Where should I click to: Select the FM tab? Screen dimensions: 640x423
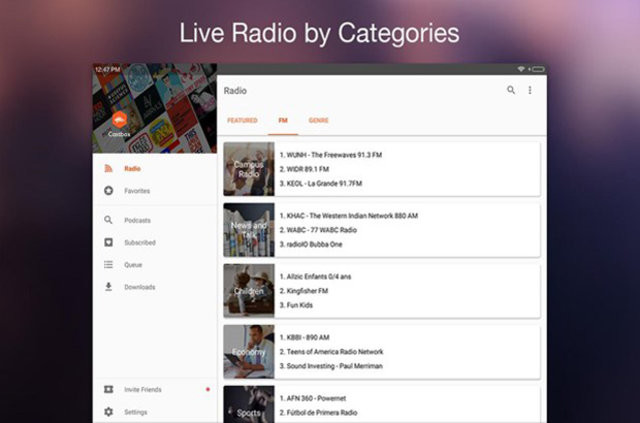(283, 120)
